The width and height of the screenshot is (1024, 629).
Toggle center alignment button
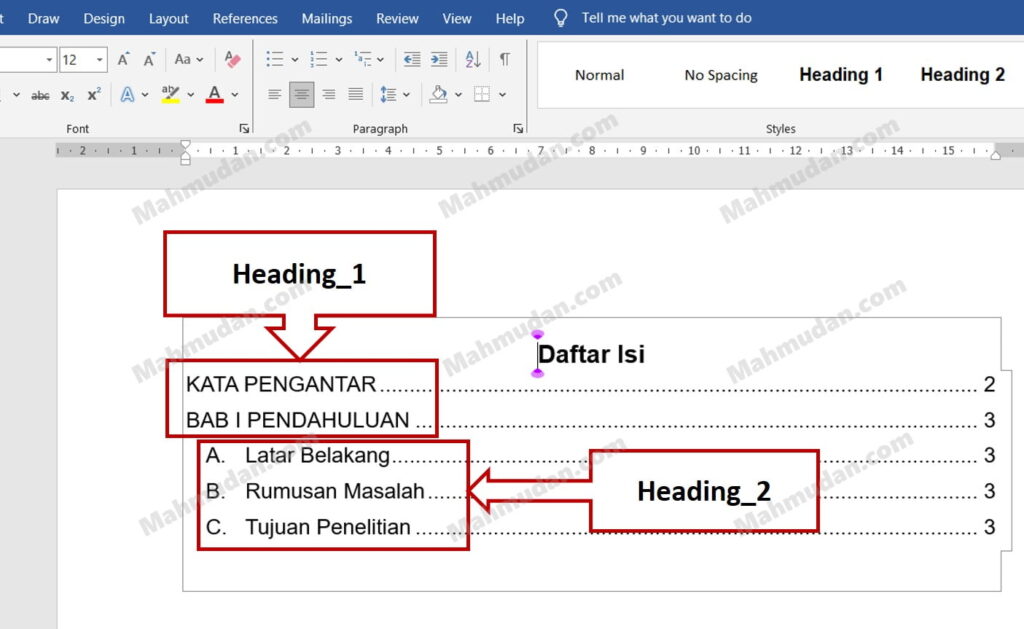(301, 95)
